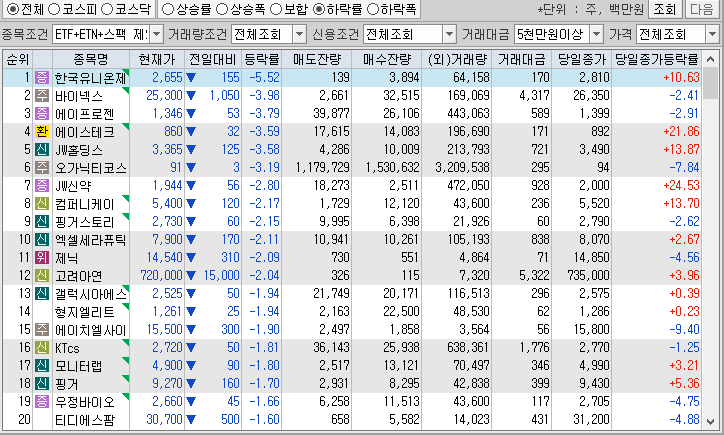
Task: Click the 주 badge next to 오가닉티코스
Action: pyautogui.click(x=42, y=168)
